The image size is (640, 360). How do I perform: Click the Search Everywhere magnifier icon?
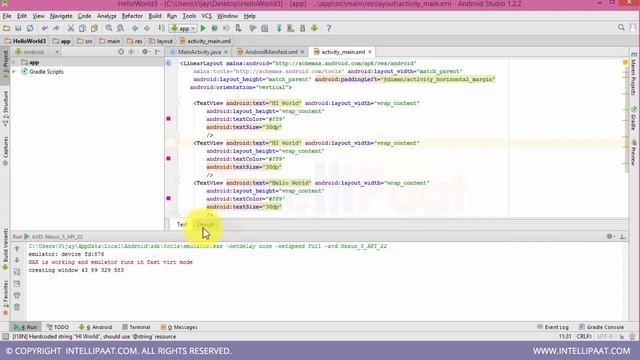point(621,28)
